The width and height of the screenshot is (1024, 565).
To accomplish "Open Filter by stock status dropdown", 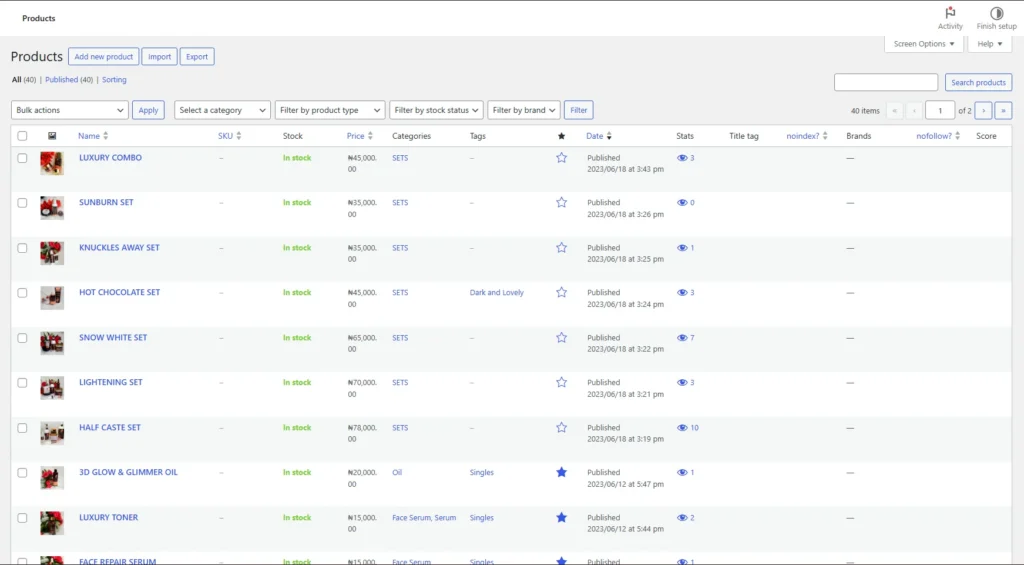I will [436, 110].
